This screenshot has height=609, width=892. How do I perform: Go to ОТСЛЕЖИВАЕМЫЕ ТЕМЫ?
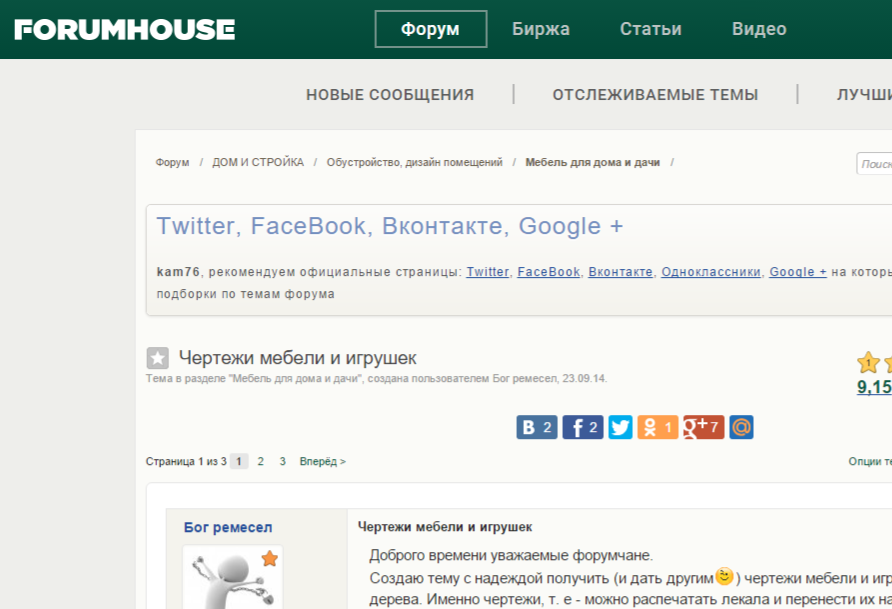(655, 94)
